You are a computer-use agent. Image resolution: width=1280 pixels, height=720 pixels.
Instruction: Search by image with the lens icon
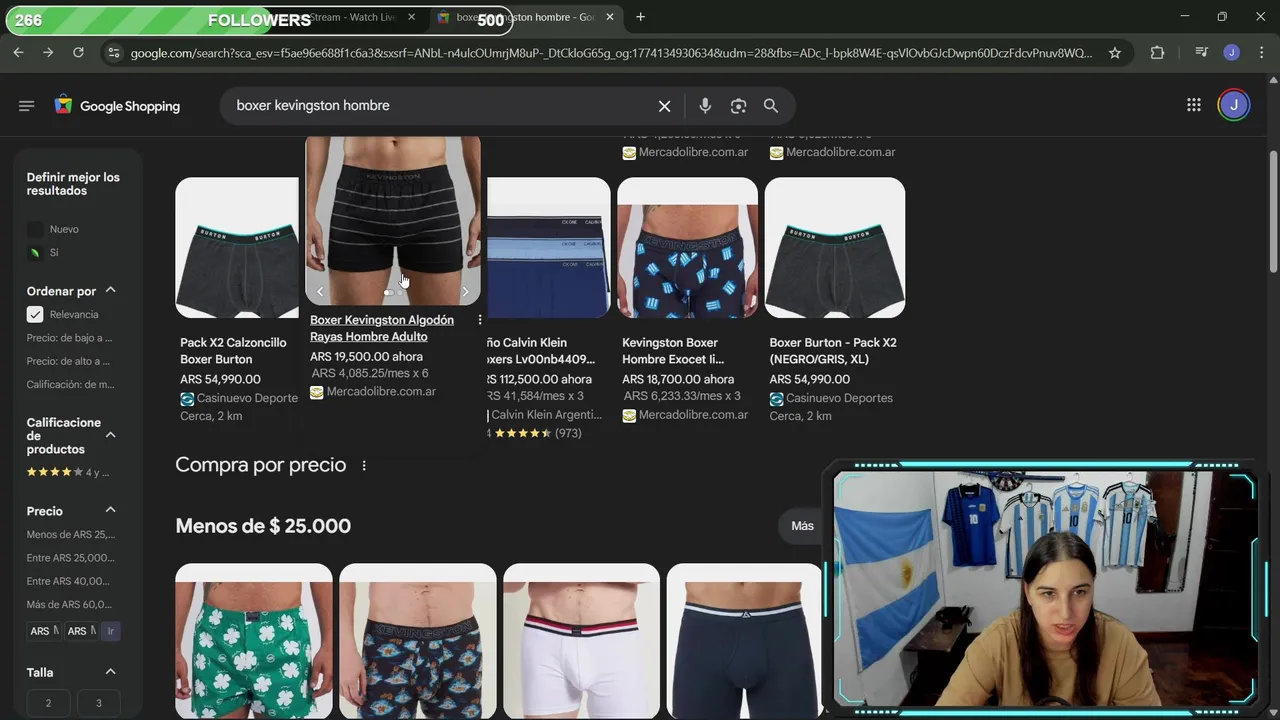(738, 106)
